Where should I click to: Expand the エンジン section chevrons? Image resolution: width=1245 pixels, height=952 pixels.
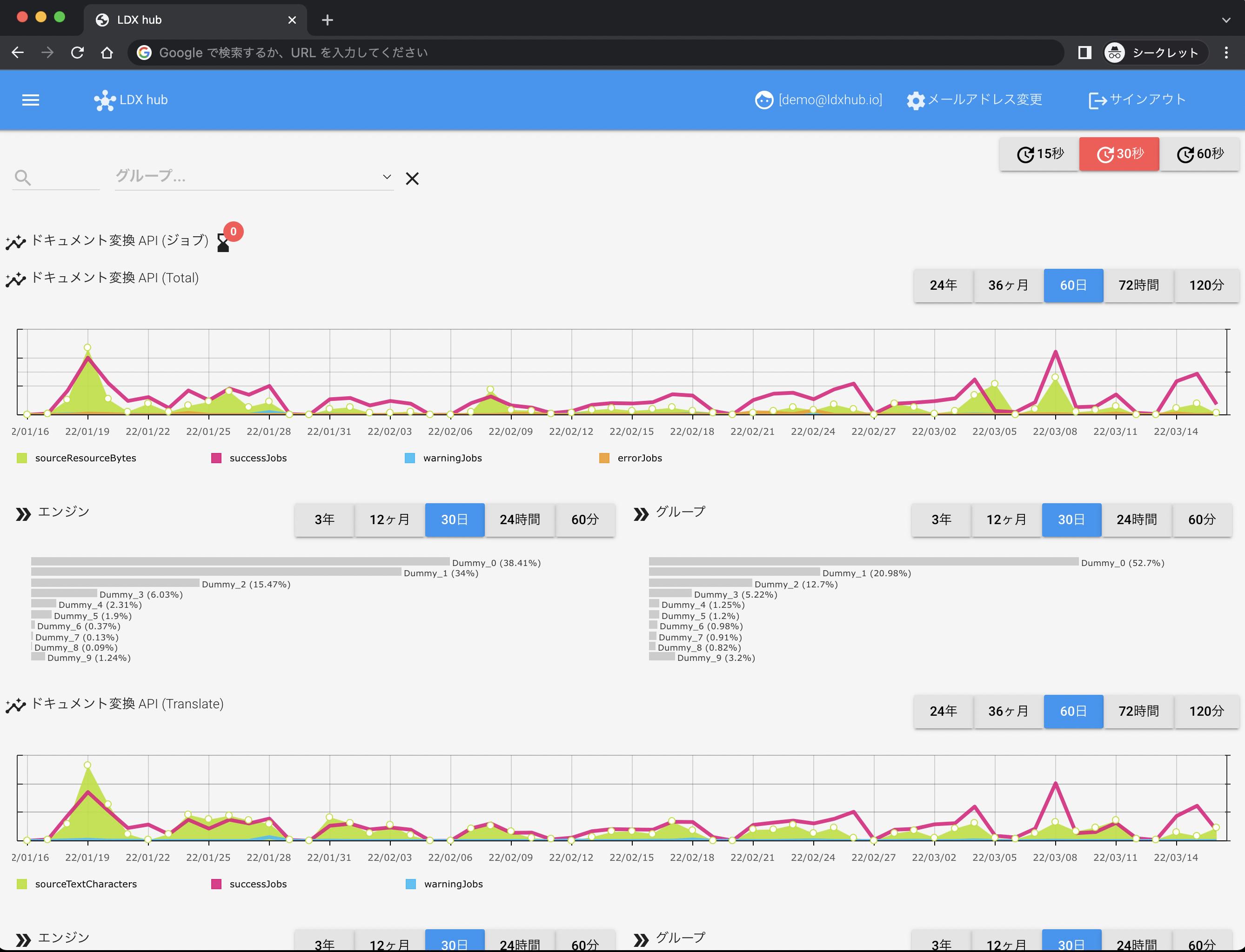coord(23,514)
